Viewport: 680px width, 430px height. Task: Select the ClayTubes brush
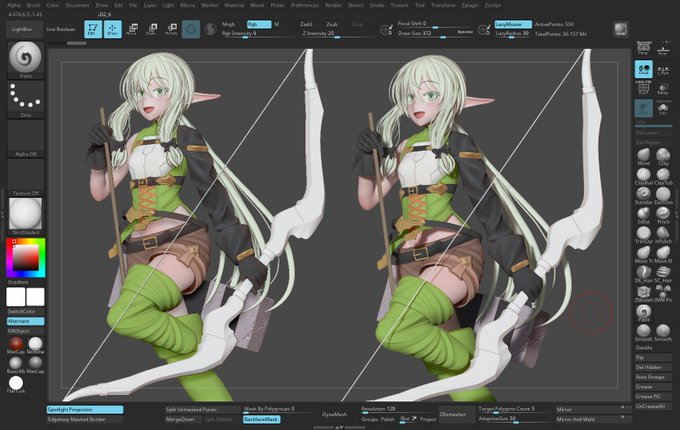coord(663,176)
